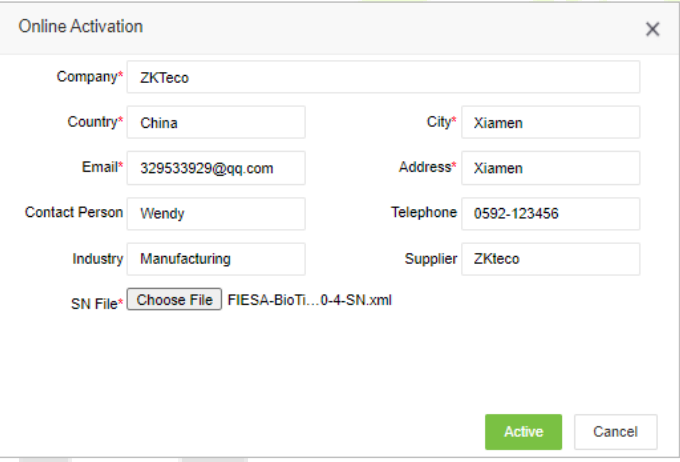Click the Company input field containing ZKTeco

pos(383,77)
